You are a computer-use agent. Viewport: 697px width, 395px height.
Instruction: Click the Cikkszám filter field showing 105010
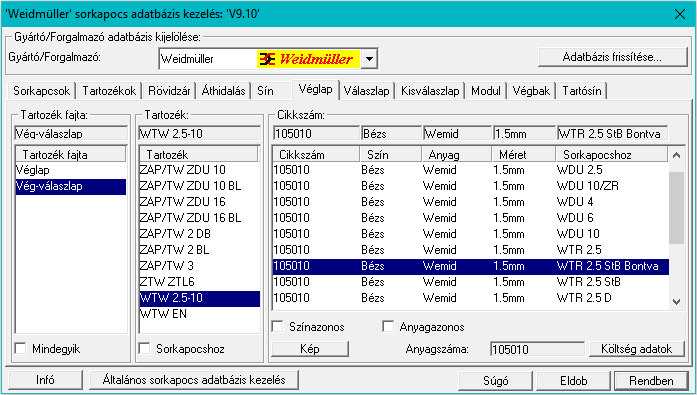316,133
